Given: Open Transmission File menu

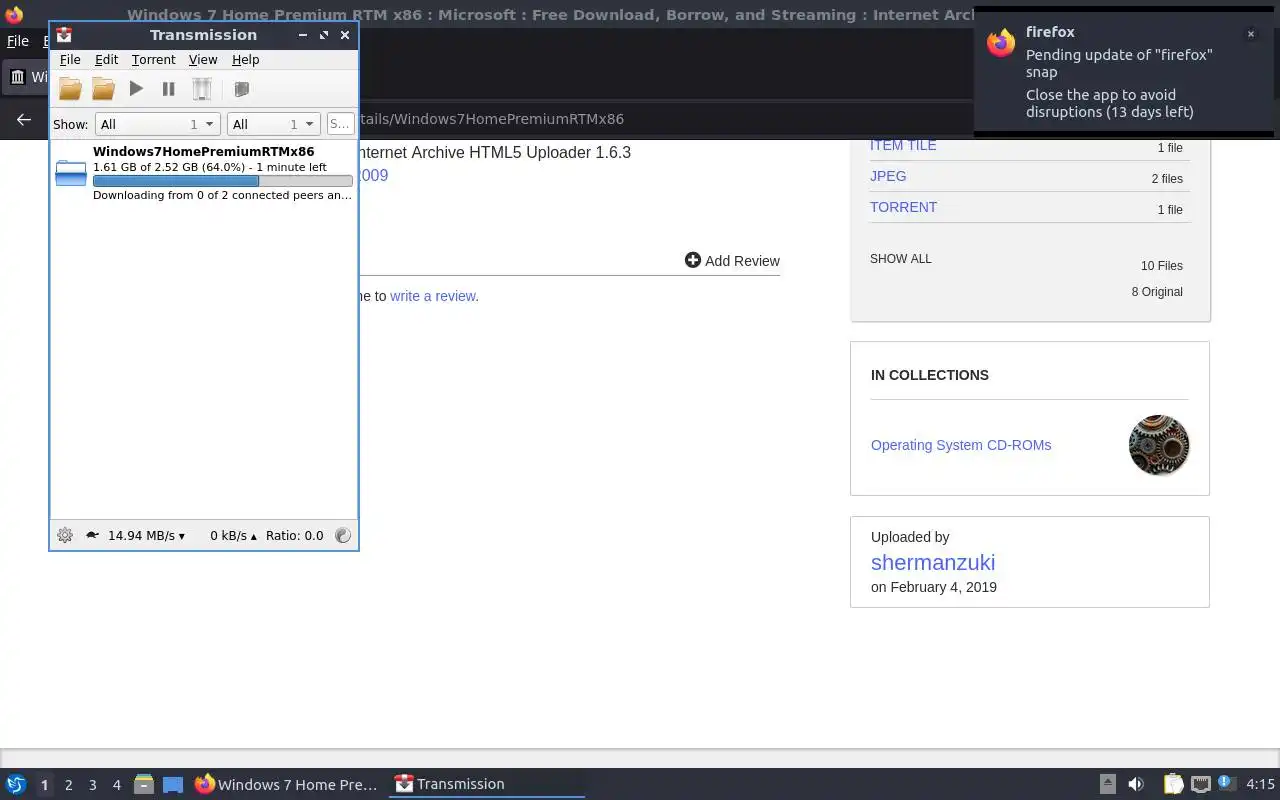Looking at the screenshot, I should pos(70,60).
